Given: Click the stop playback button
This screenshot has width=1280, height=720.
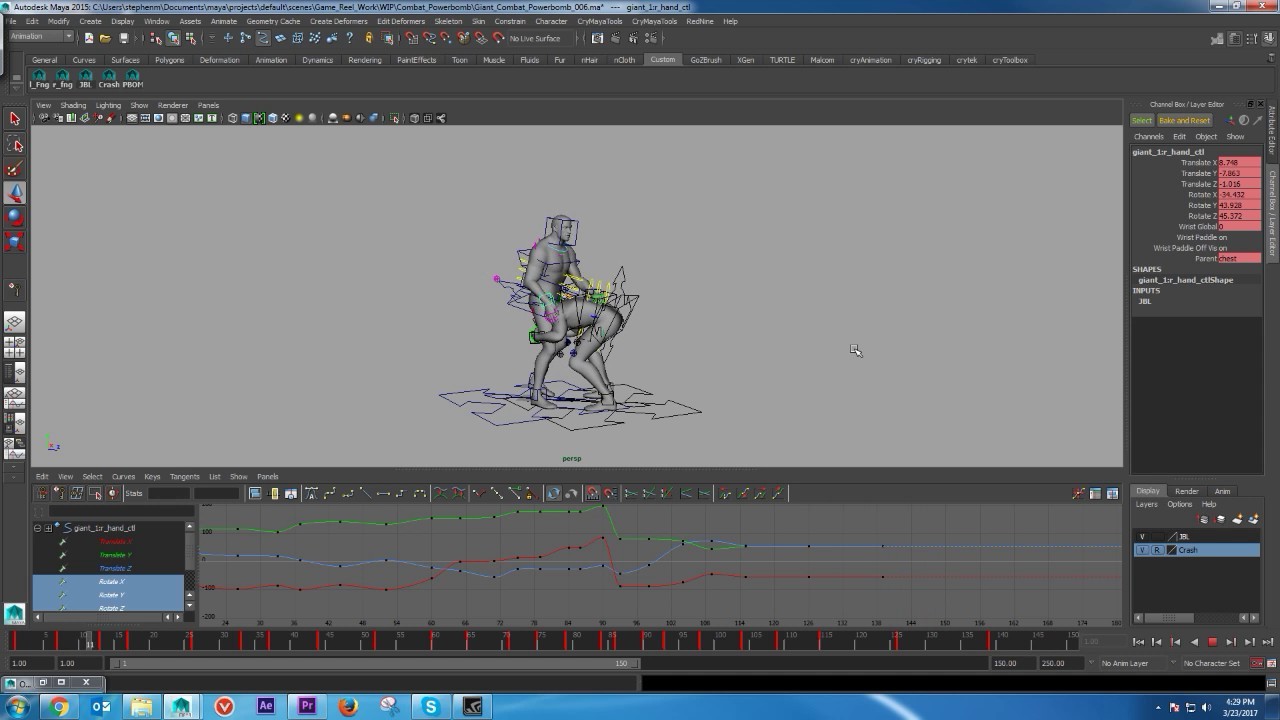Looking at the screenshot, I should coord(1213,641).
